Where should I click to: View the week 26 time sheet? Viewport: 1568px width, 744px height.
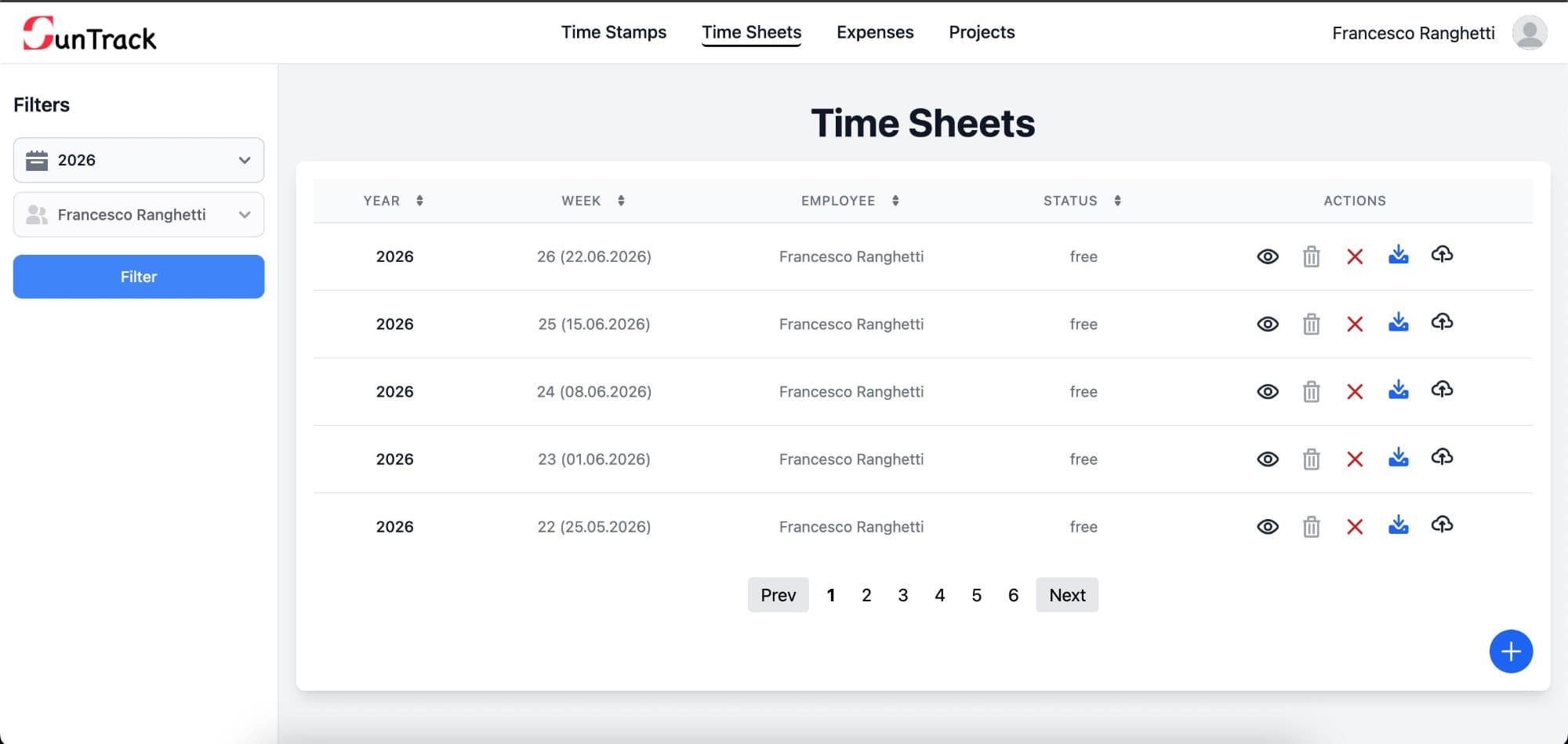coord(1268,256)
